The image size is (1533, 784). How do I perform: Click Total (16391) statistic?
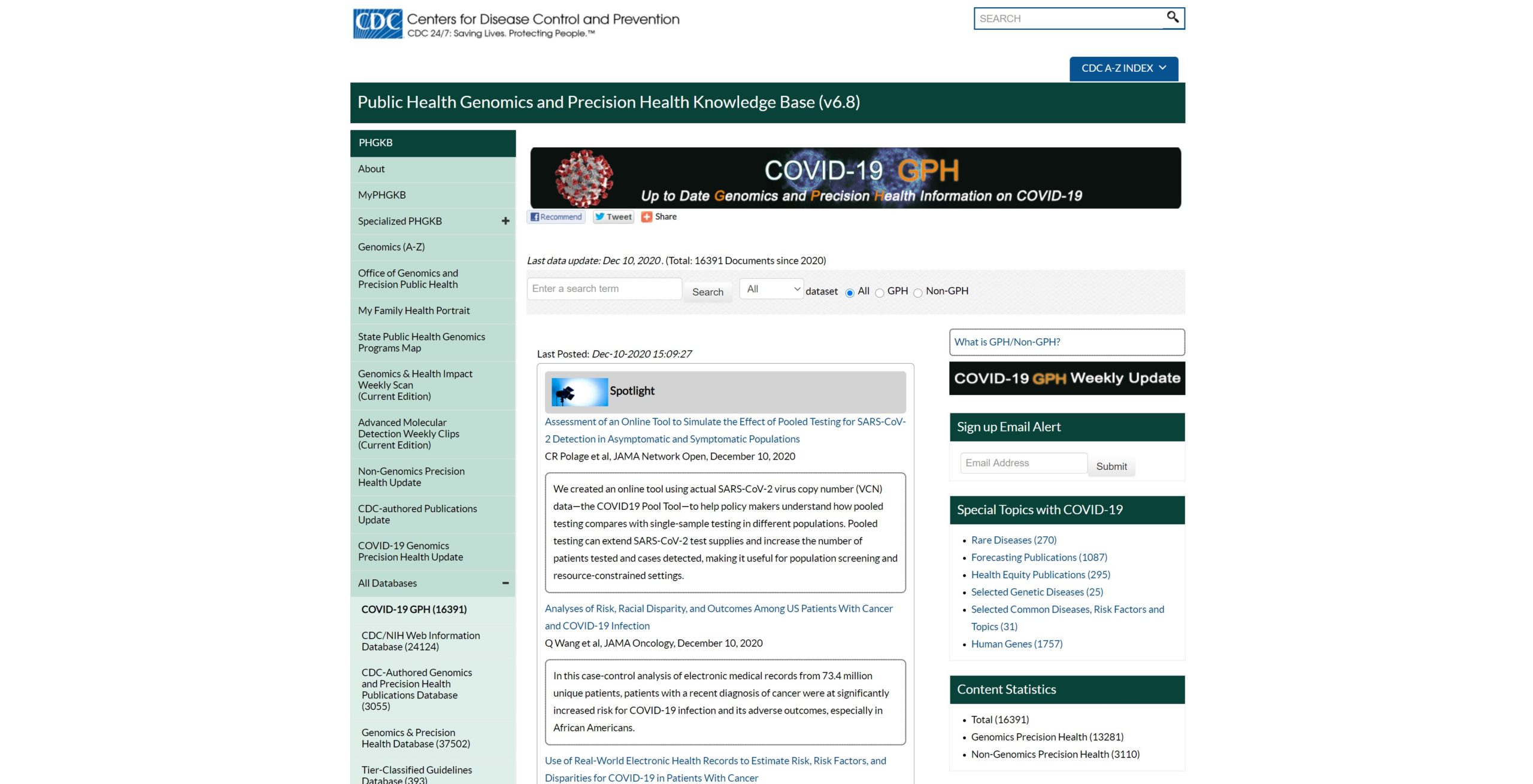click(x=999, y=720)
